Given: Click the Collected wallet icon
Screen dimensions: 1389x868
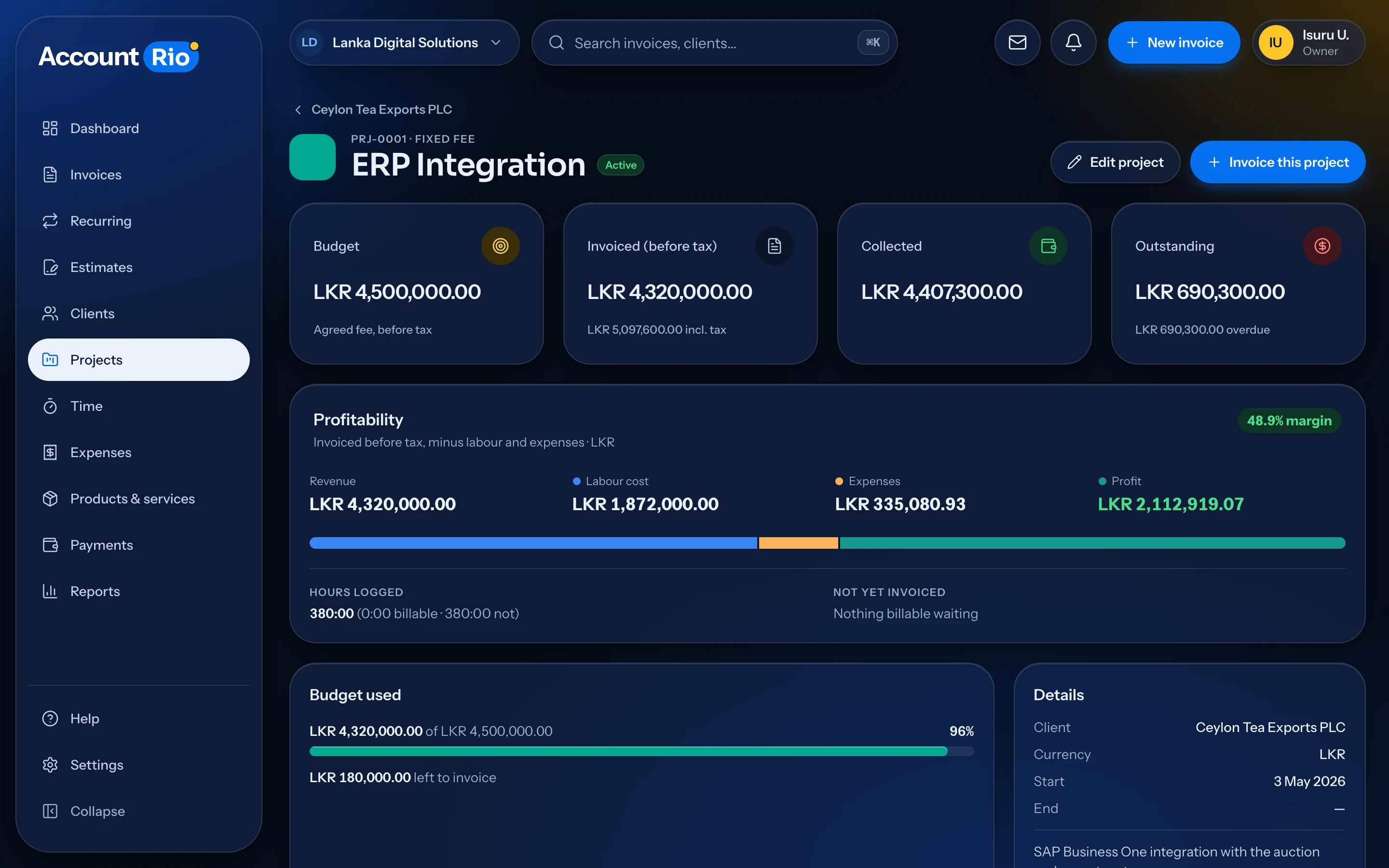Looking at the screenshot, I should tap(1048, 246).
